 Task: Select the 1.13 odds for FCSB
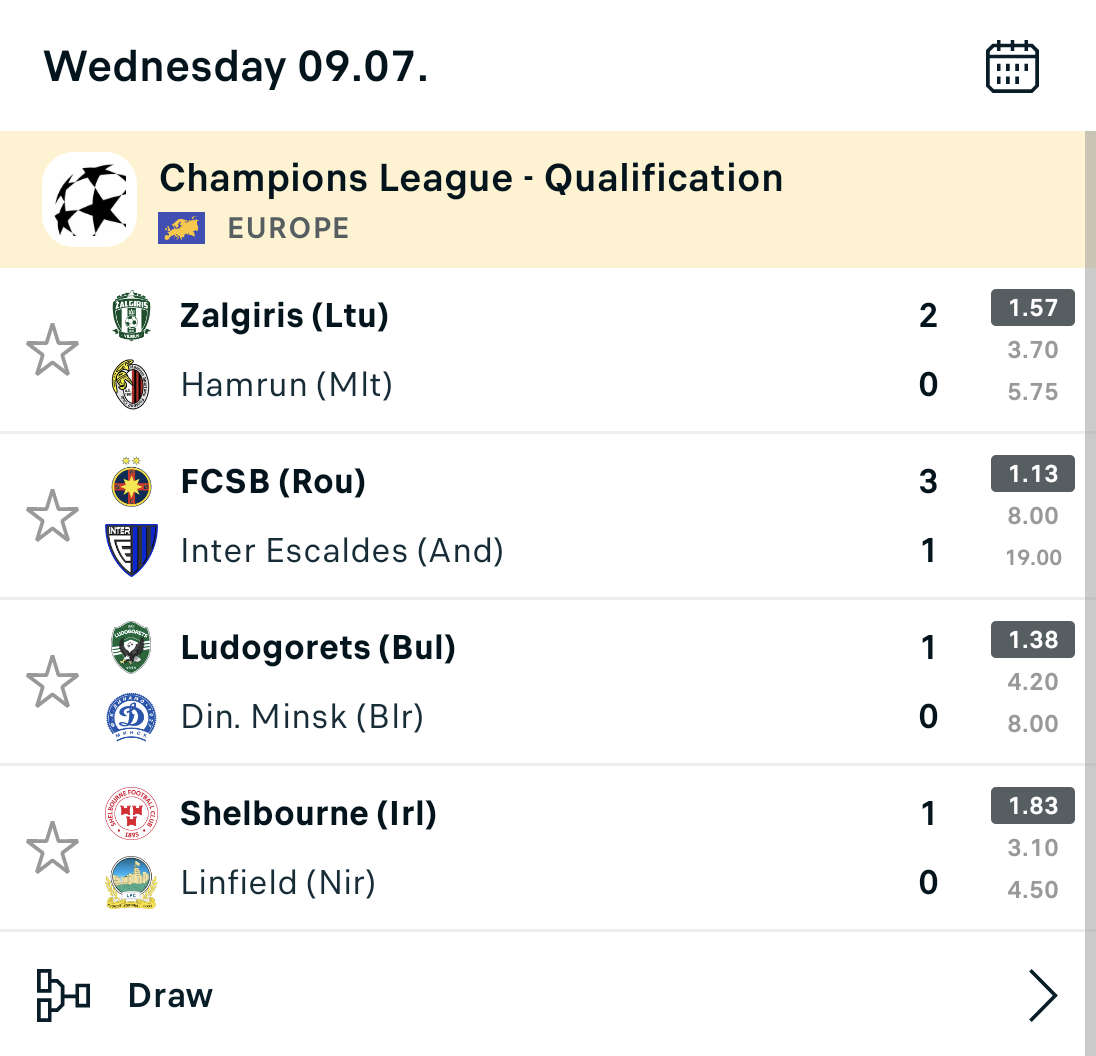[1032, 474]
